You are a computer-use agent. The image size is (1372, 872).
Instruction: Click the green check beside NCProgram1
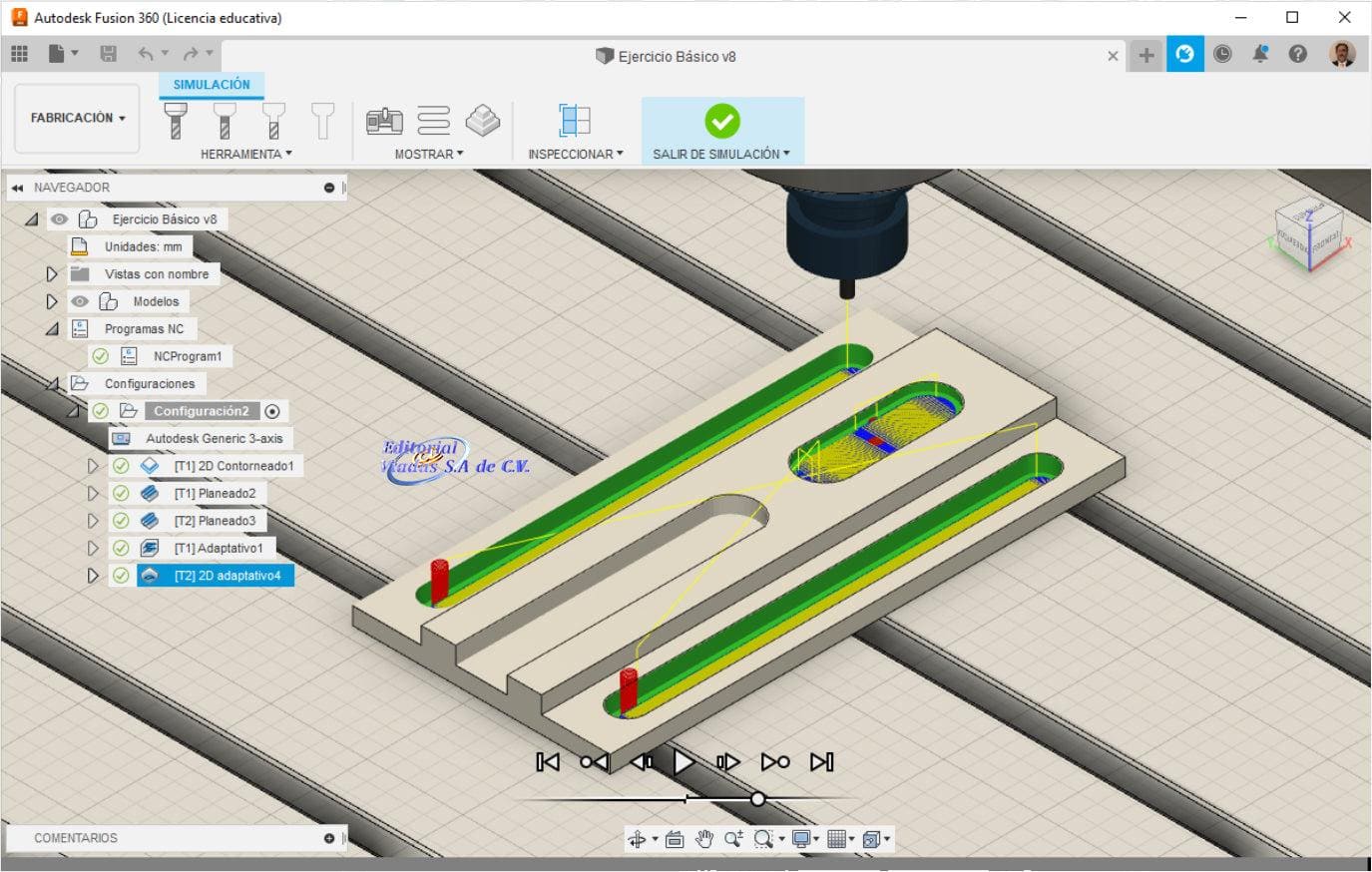coord(100,356)
